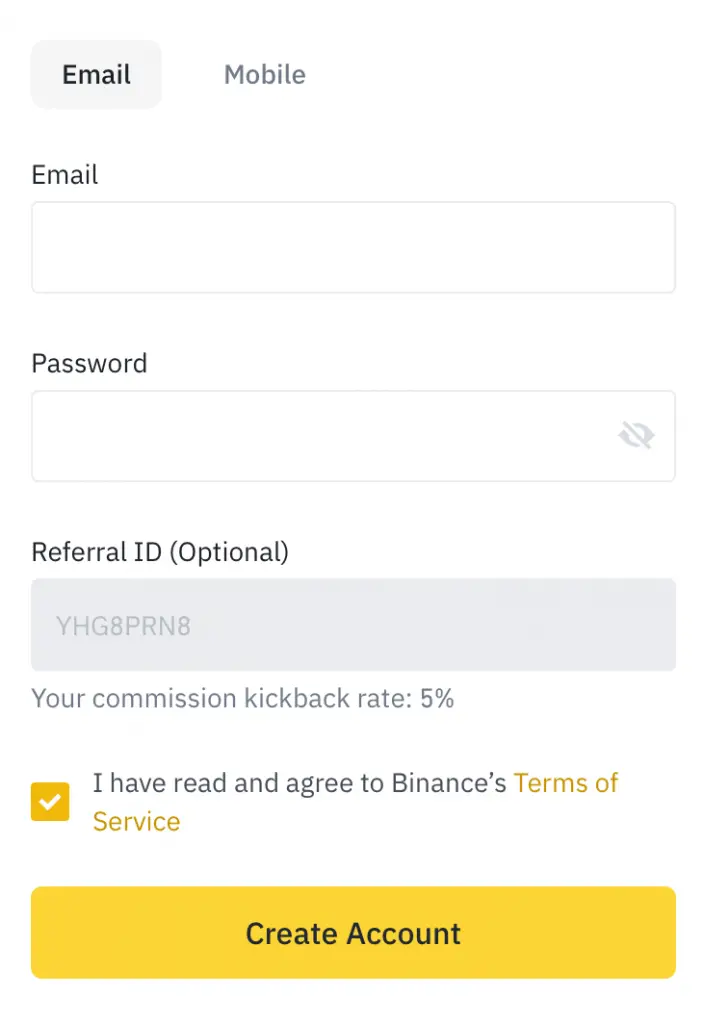
Task: Switch to the Mobile registration tab
Action: click(x=264, y=74)
